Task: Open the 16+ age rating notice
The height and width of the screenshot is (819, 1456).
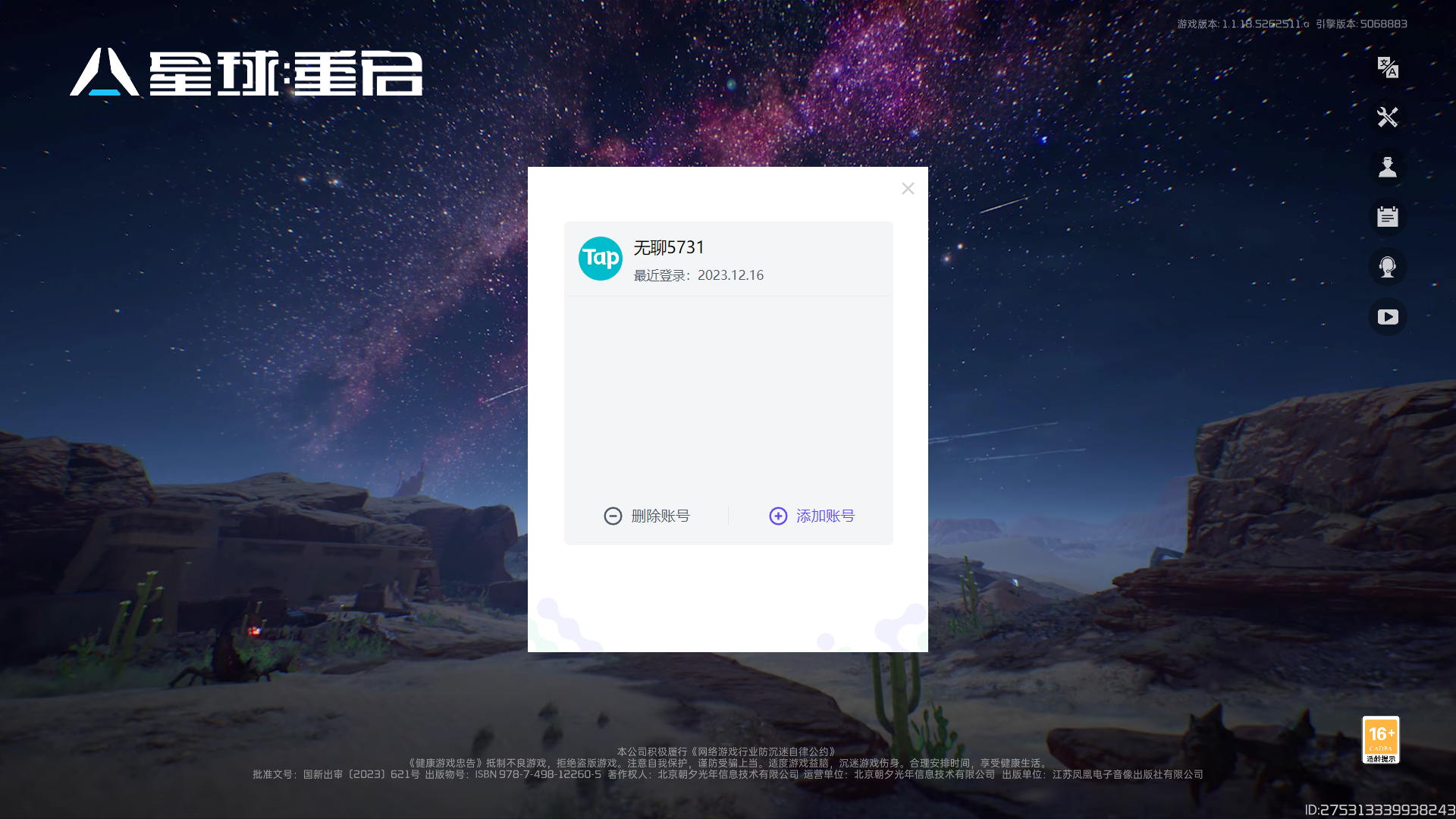Action: [x=1380, y=739]
